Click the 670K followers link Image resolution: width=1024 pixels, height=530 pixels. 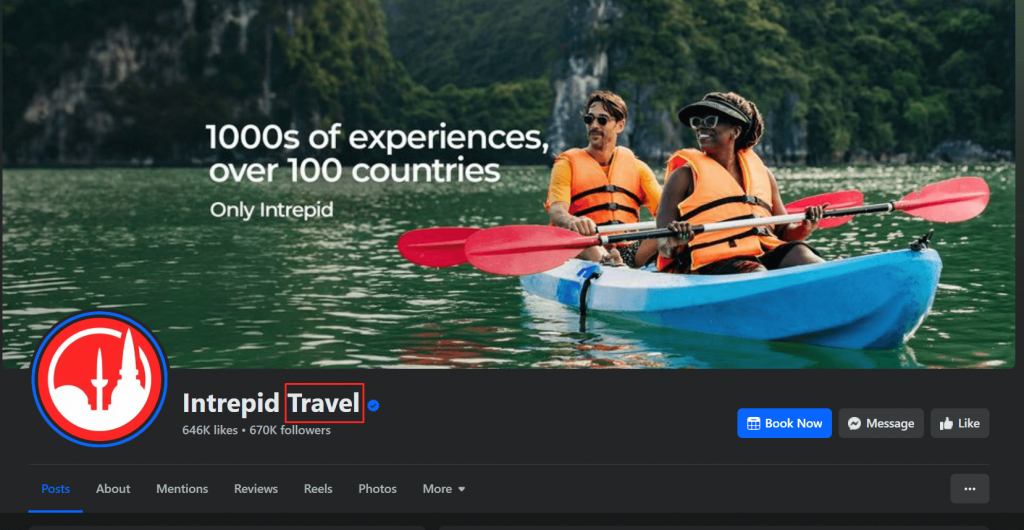[290, 431]
